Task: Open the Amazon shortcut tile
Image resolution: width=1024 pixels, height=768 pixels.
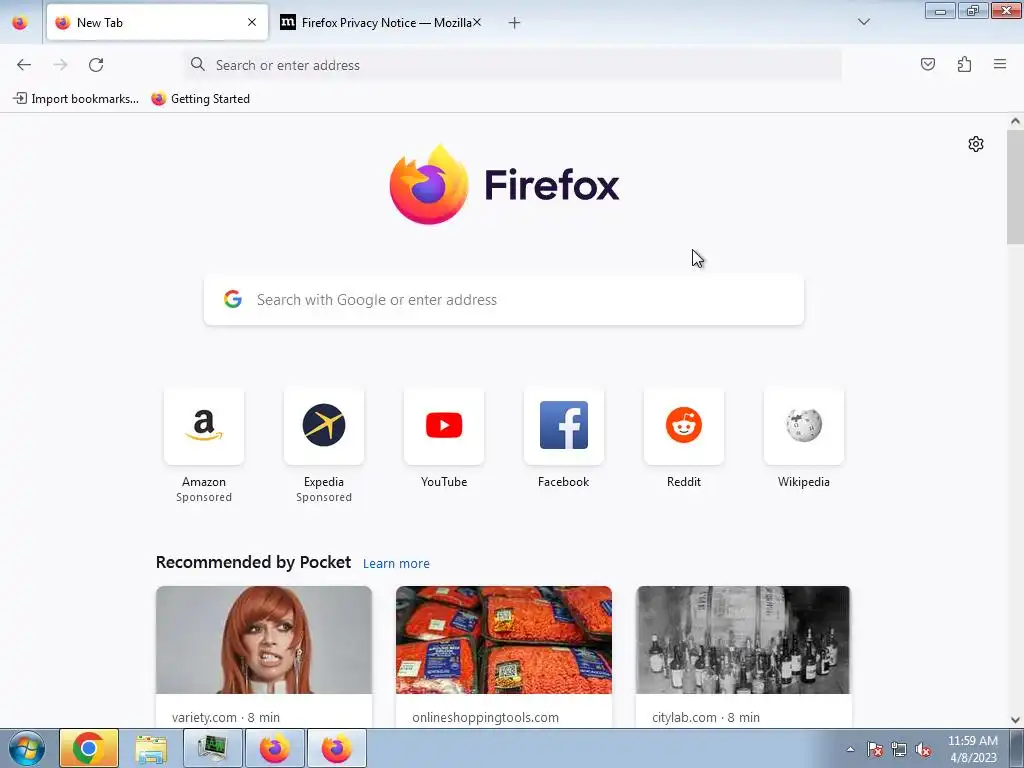Action: click(x=204, y=426)
